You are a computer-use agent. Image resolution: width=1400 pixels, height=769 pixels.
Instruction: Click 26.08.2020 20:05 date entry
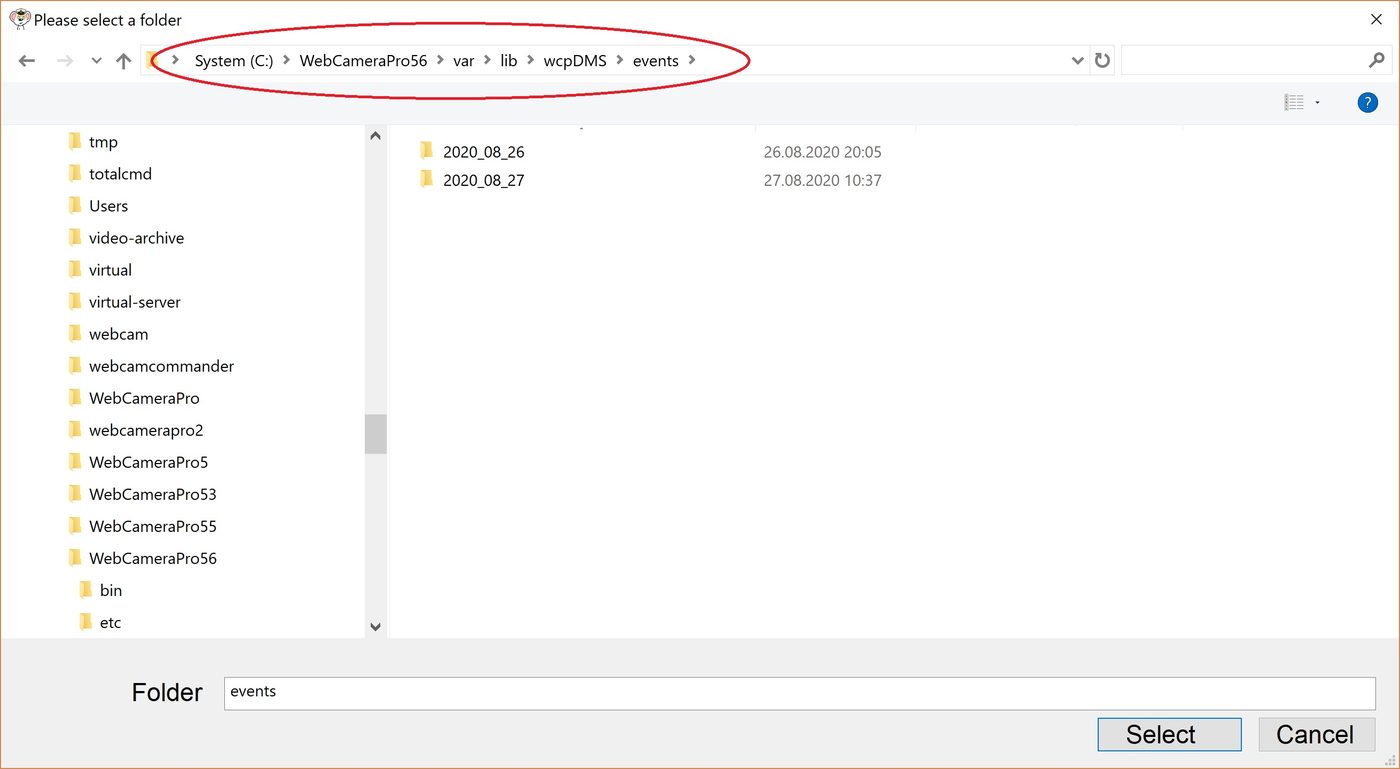coord(822,152)
